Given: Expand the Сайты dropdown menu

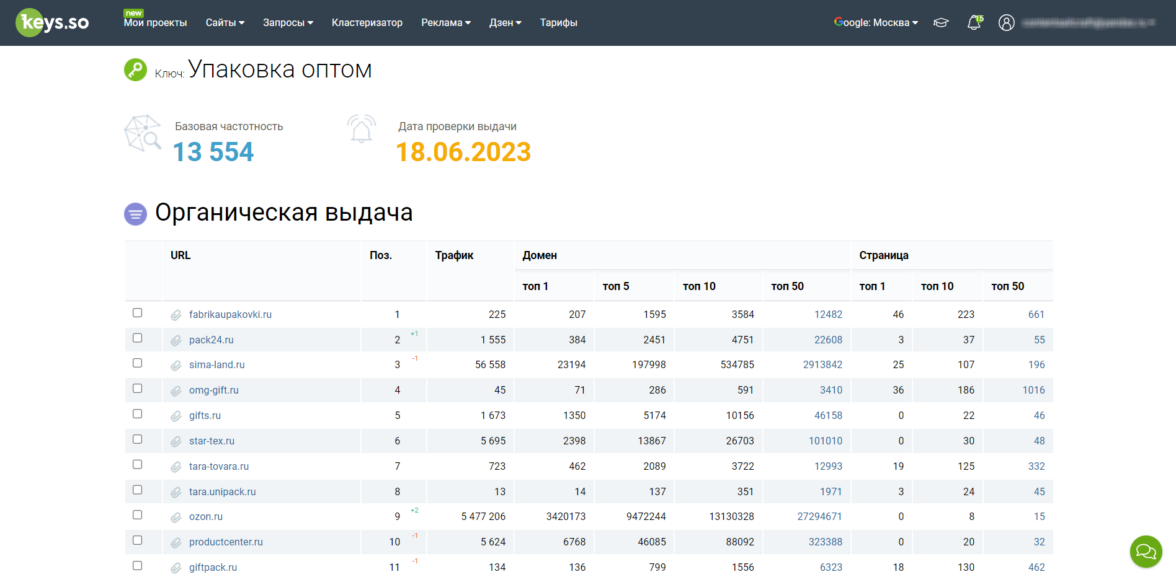Looking at the screenshot, I should click(x=225, y=23).
